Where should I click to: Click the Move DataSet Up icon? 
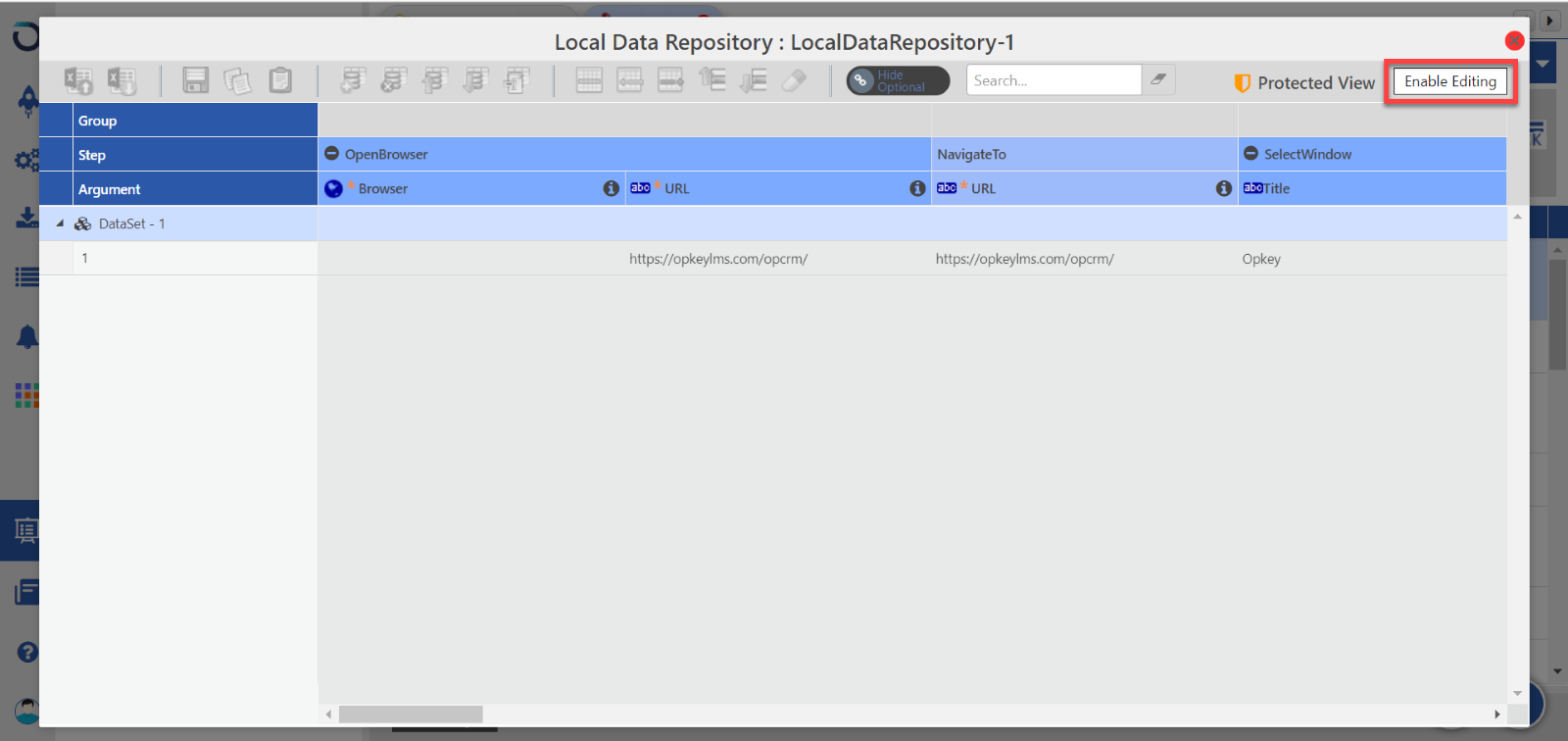coord(434,80)
